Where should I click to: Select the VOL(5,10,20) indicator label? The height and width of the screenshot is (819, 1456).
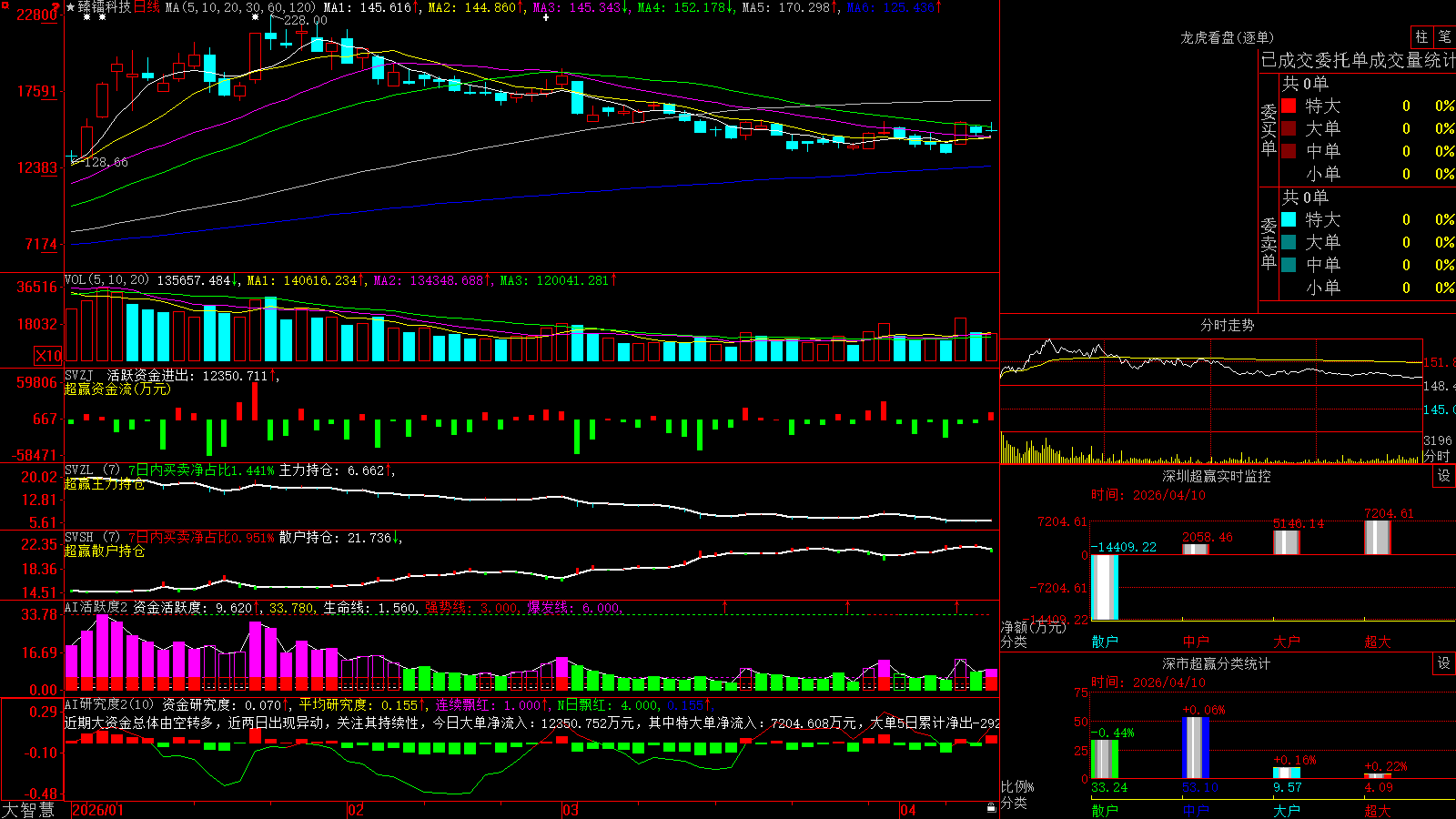click(106, 280)
